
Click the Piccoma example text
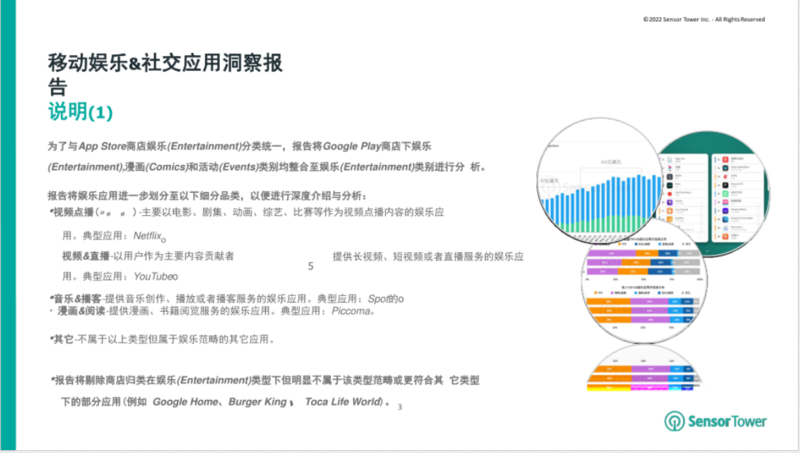(350, 311)
